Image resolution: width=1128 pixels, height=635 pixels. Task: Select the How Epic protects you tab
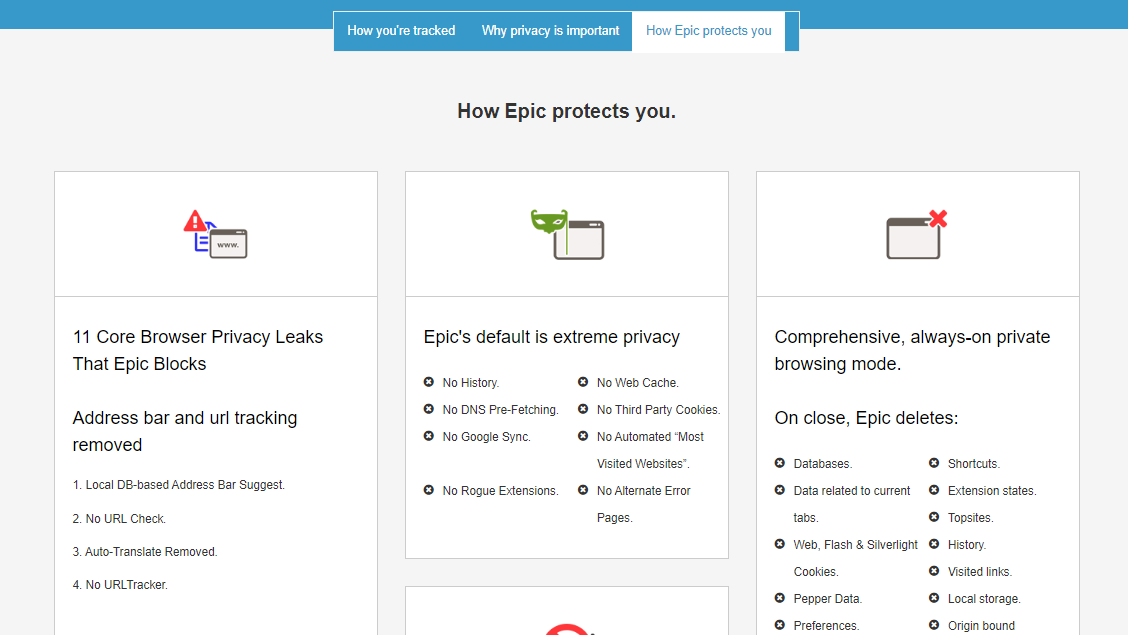[708, 31]
